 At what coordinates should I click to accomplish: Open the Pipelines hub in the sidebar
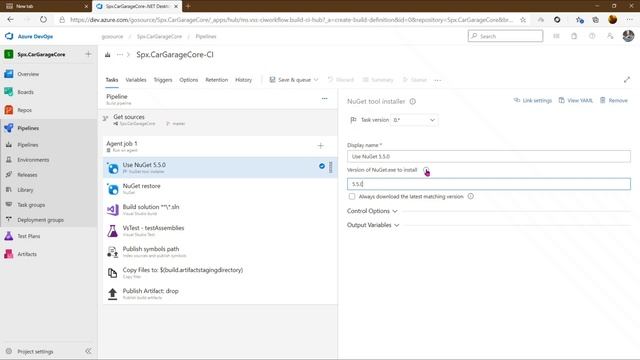coord(28,128)
